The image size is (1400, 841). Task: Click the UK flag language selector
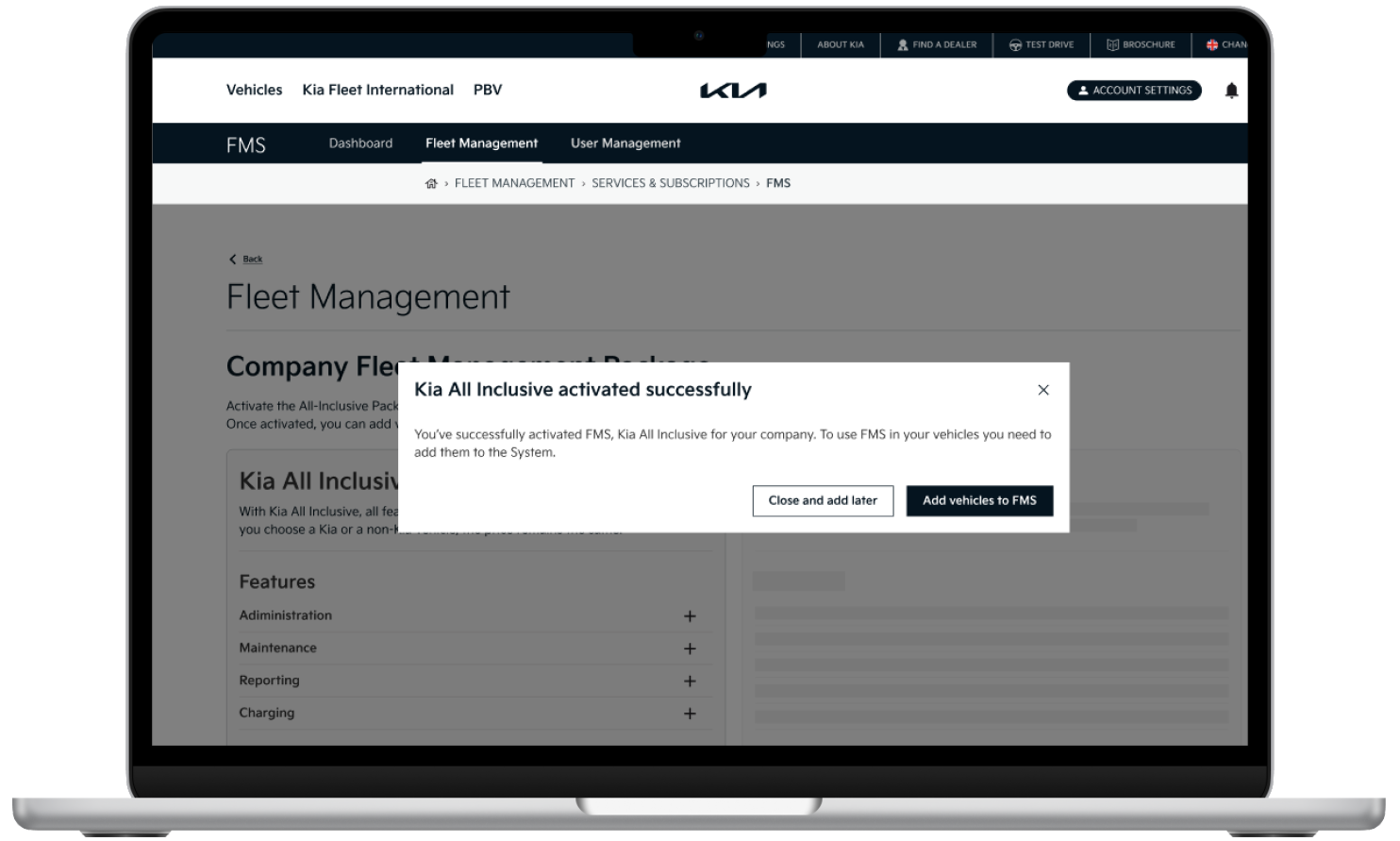tap(1225, 45)
